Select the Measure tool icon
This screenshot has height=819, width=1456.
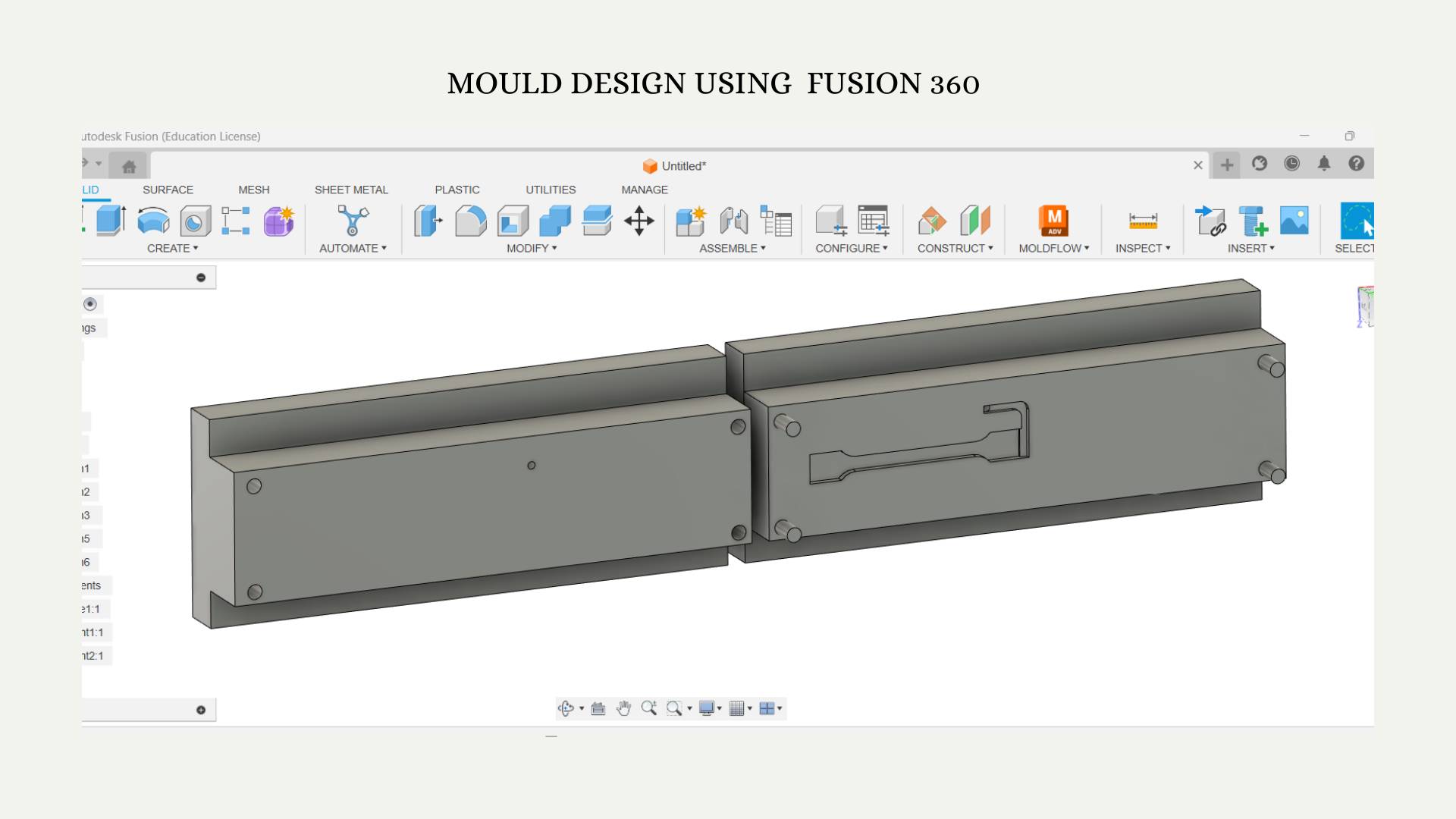pyautogui.click(x=1143, y=221)
